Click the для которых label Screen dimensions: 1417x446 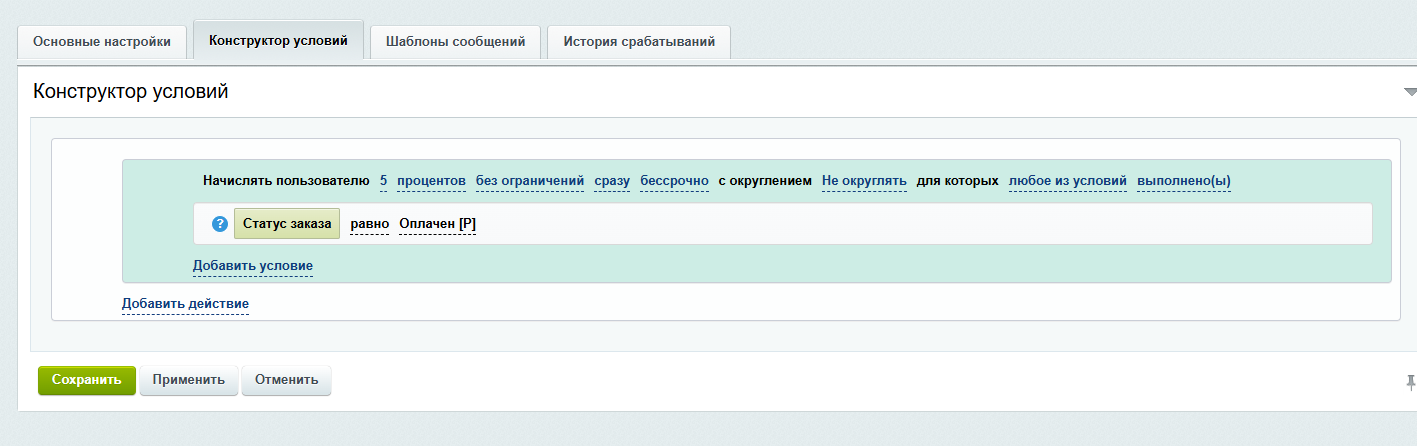coord(958,181)
